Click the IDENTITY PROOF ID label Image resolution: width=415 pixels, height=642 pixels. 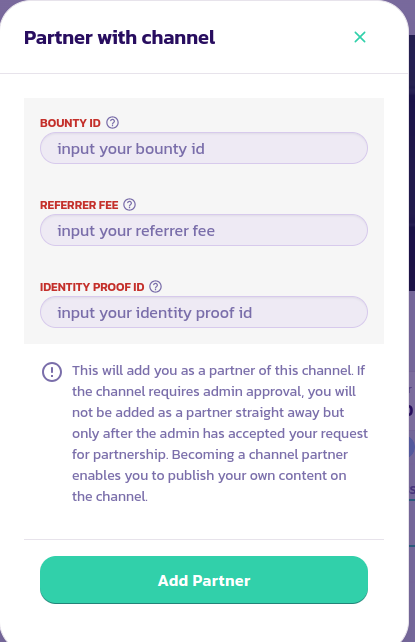pyautogui.click(x=92, y=287)
